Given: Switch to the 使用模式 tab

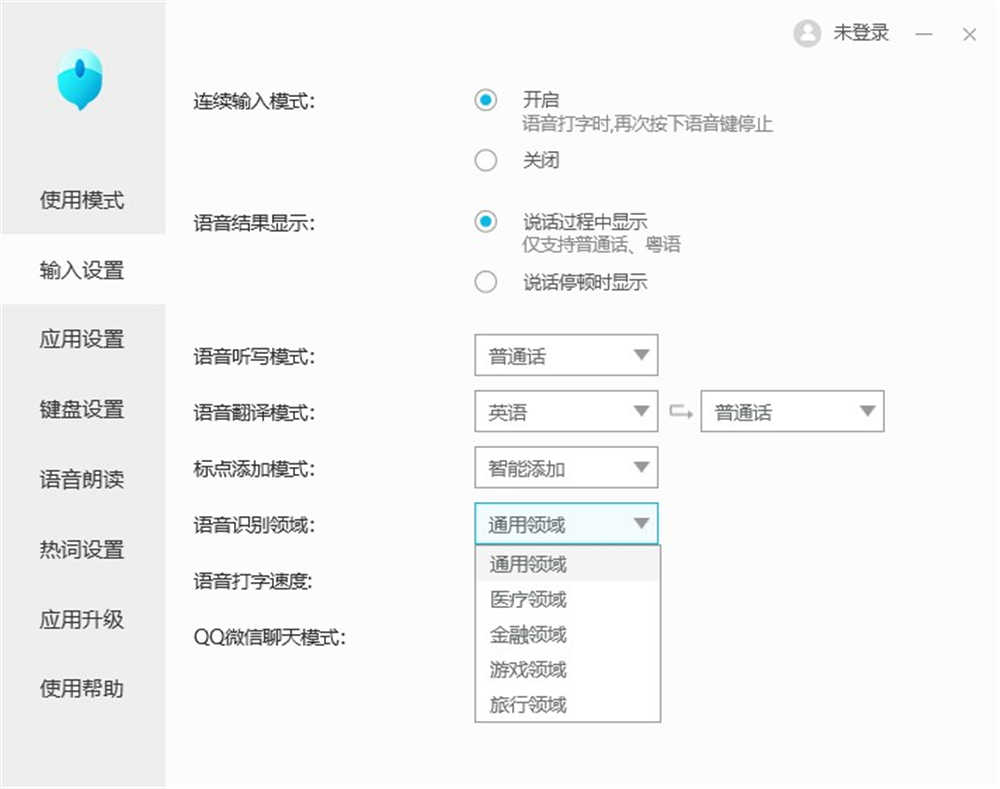Looking at the screenshot, I should (x=82, y=200).
